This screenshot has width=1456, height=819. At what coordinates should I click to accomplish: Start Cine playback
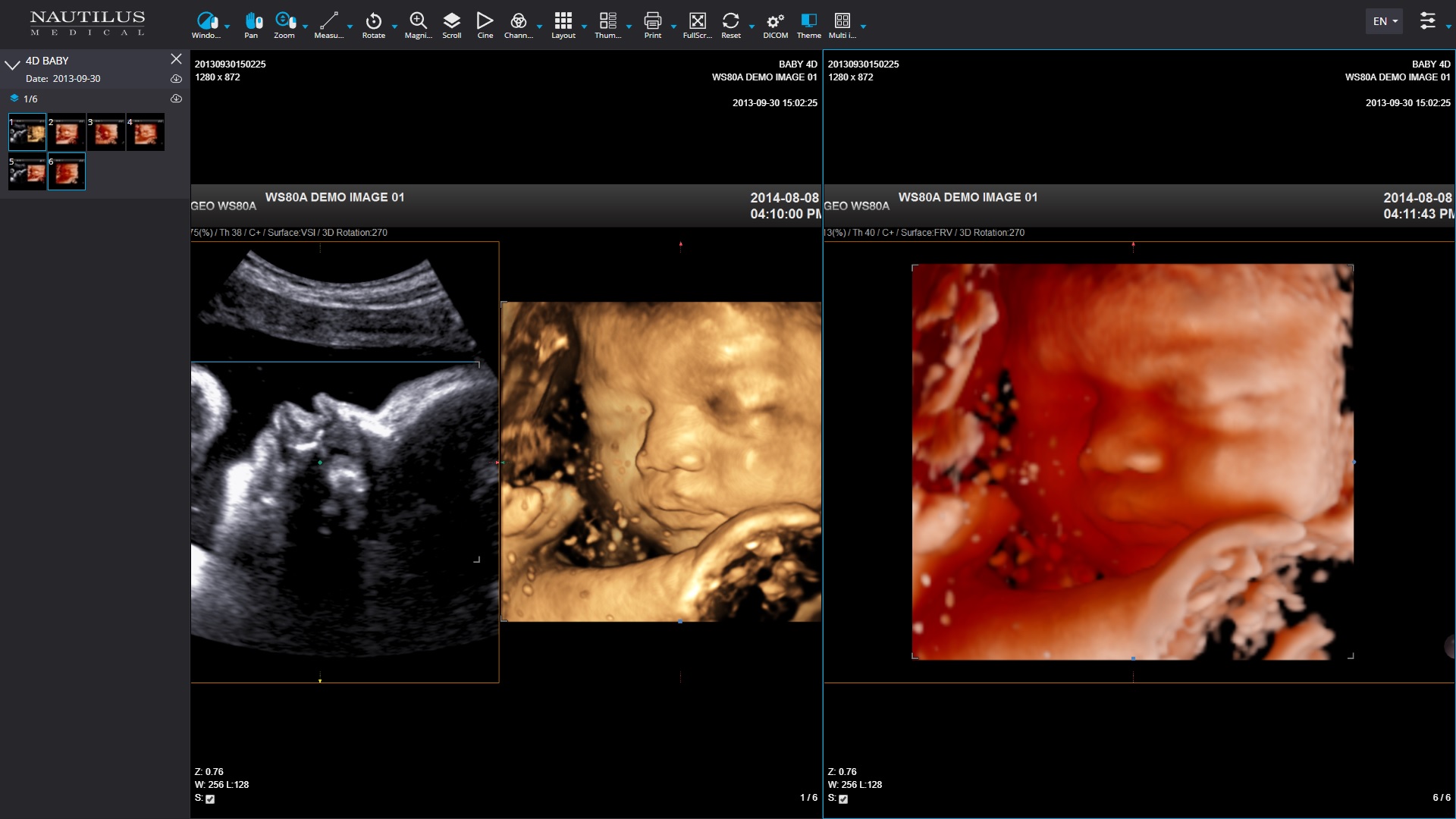point(485,24)
